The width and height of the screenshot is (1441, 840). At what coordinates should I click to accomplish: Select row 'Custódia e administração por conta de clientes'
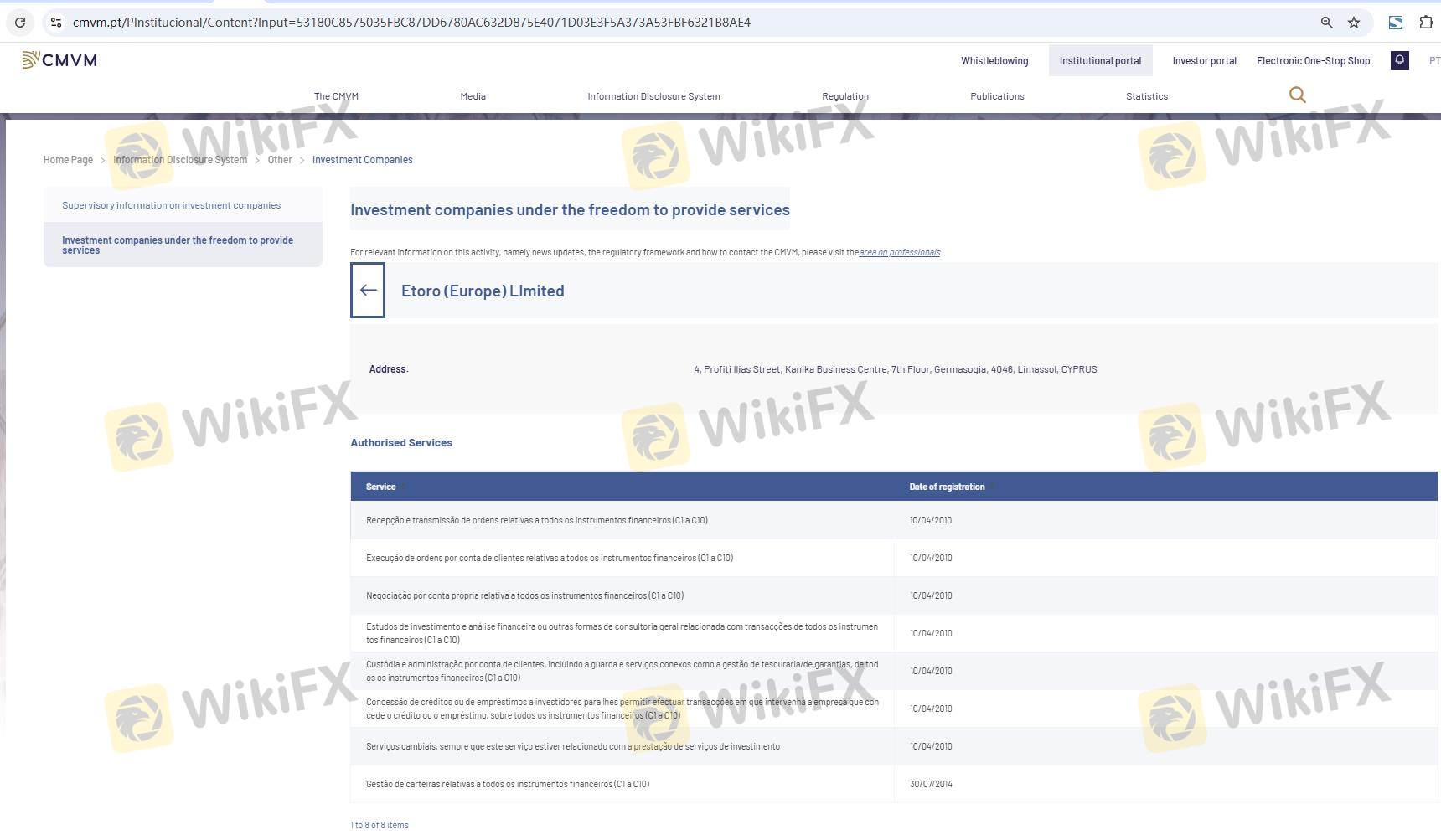(x=894, y=671)
